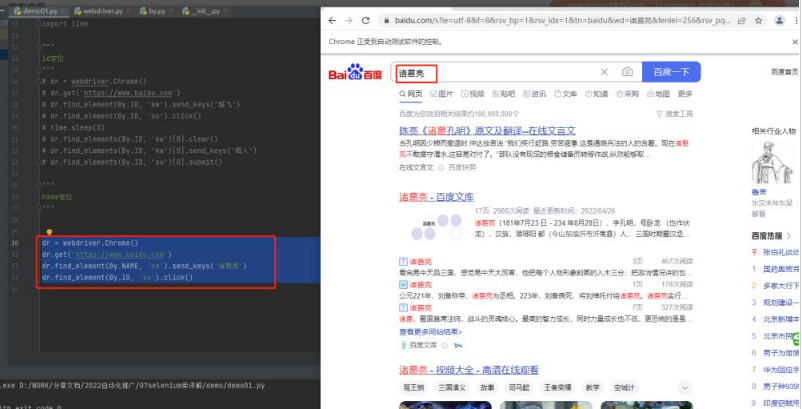Click the share icon in Chrome's address bar
Screen dimensions: 802x409
(742, 21)
